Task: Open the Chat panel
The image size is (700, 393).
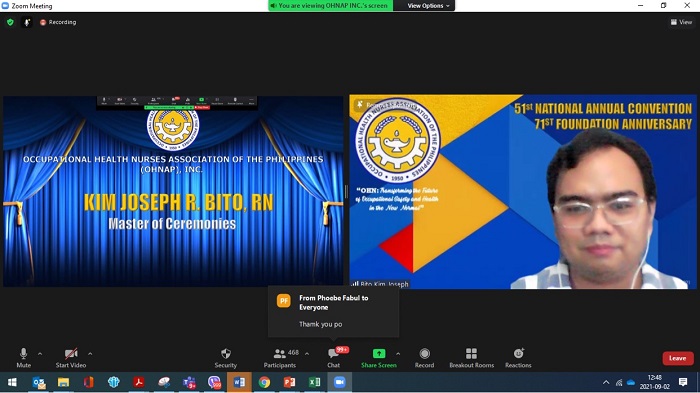Action: click(x=333, y=358)
